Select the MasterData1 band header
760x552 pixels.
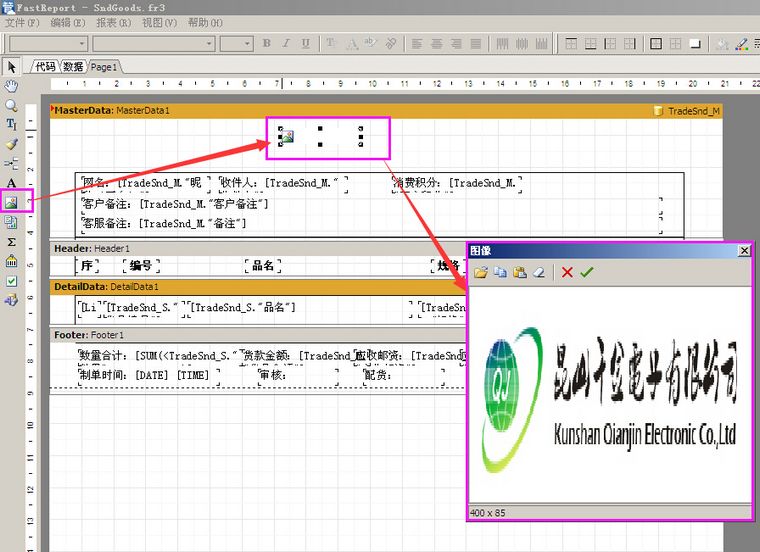386,110
